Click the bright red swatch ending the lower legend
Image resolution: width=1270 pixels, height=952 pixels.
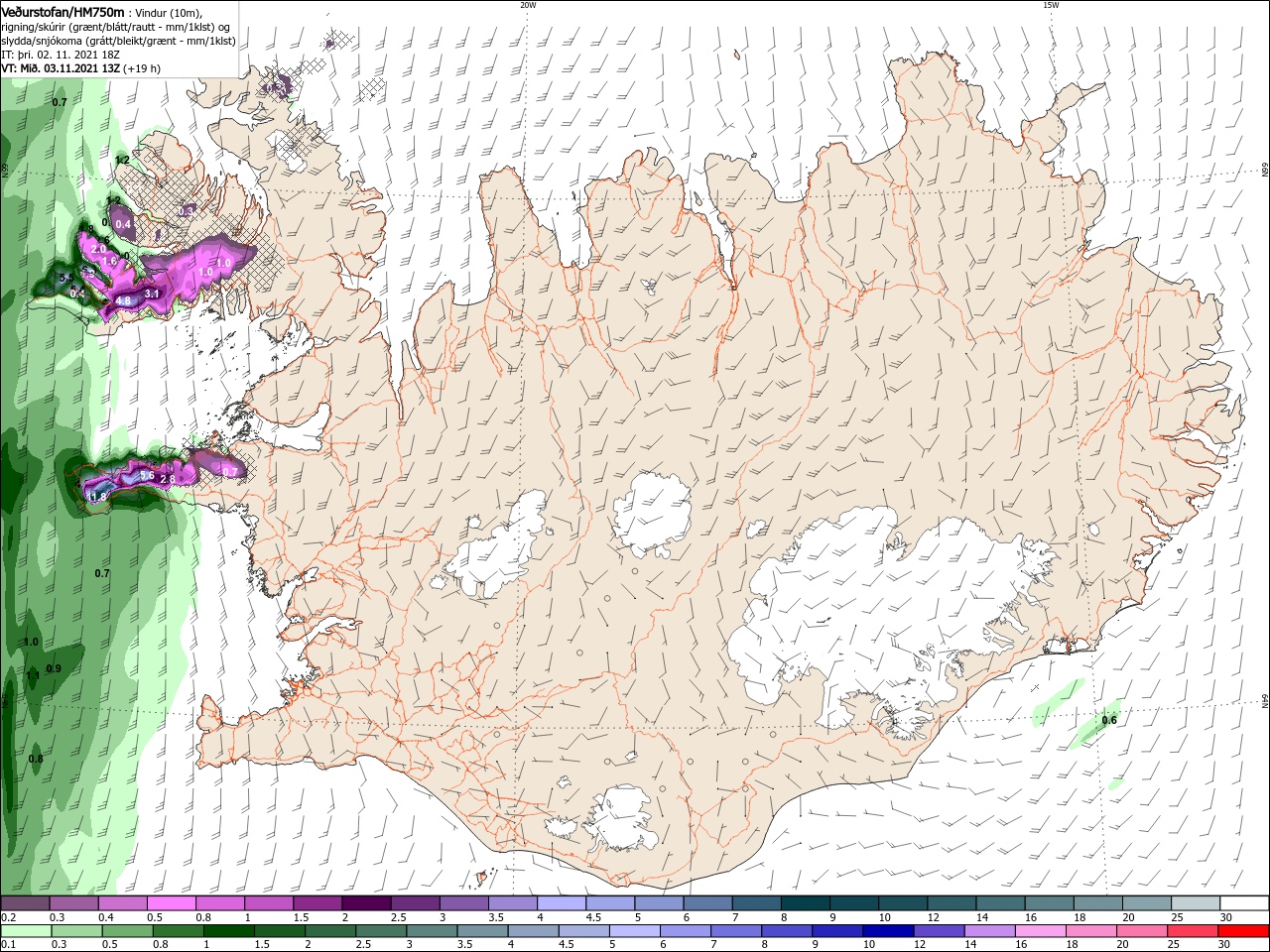point(1244,930)
